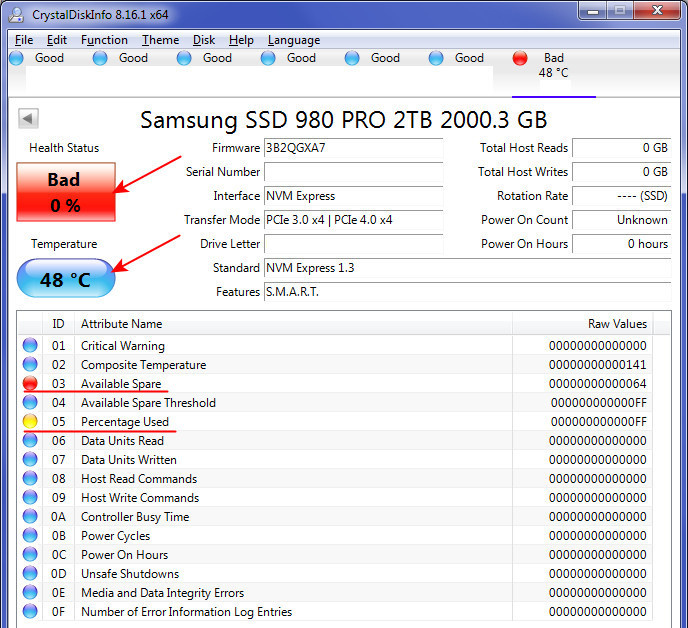Viewport: 688px width, 628px height.
Task: Click the Firmware field 3B2QGXA7
Action: pos(354,148)
